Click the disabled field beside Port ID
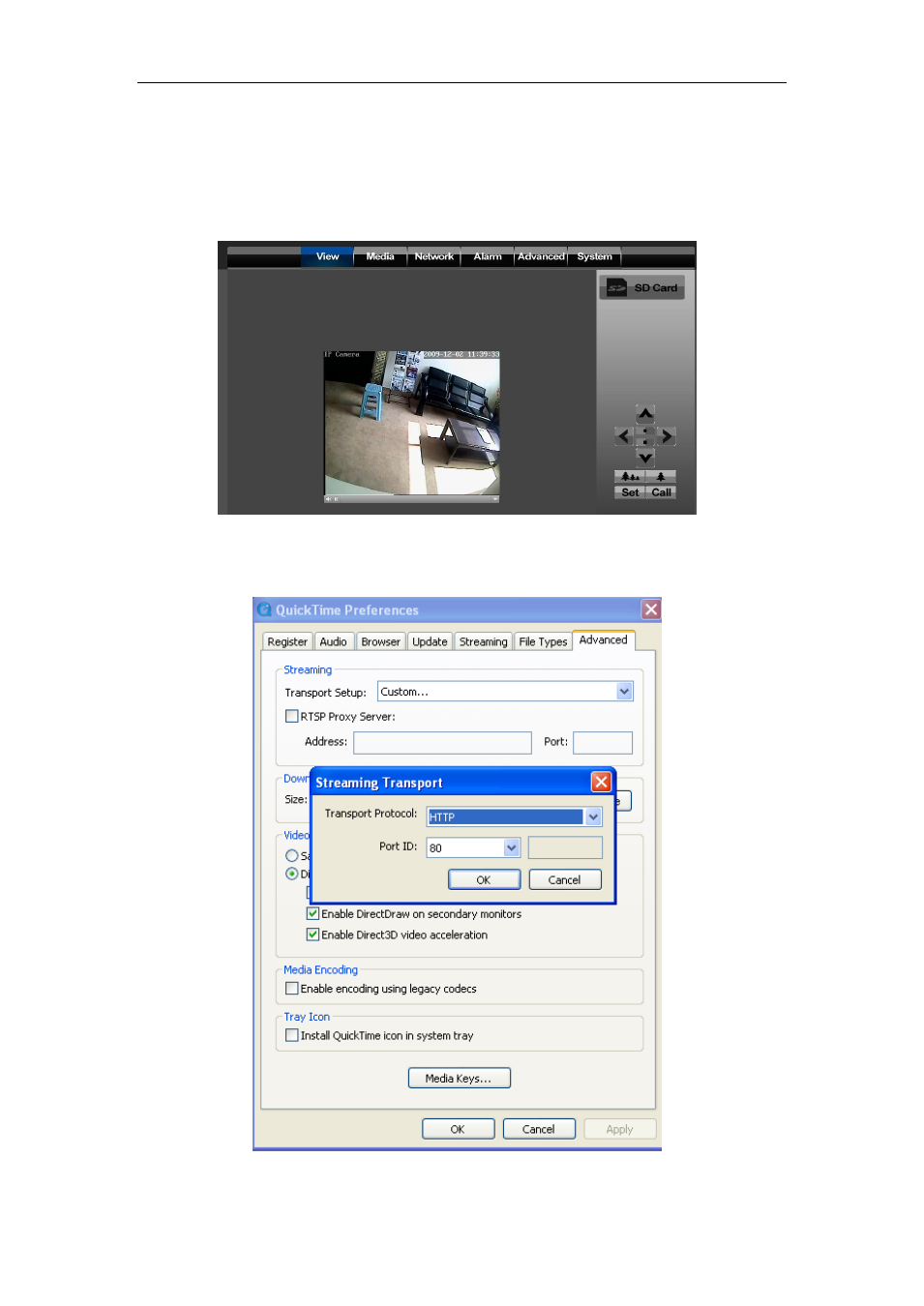This screenshot has height=1306, width=924. 565,848
